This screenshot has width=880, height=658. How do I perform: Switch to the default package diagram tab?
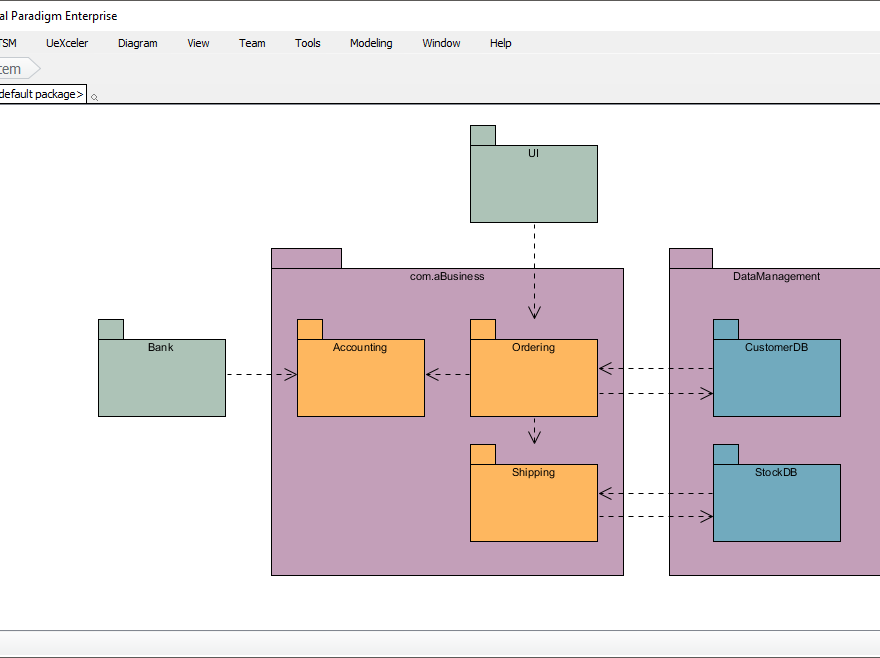click(x=40, y=93)
